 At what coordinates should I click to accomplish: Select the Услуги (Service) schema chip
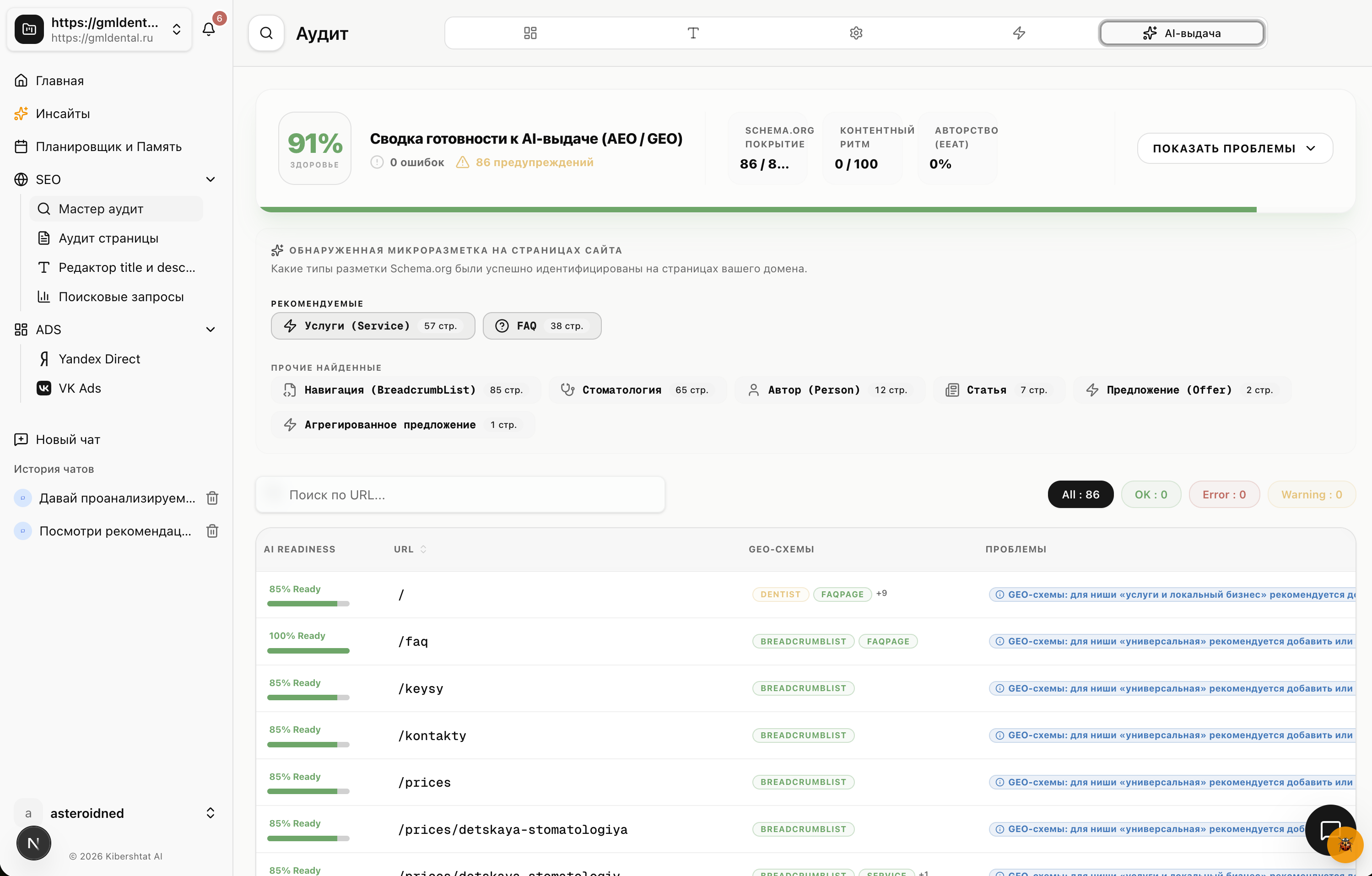coord(373,325)
